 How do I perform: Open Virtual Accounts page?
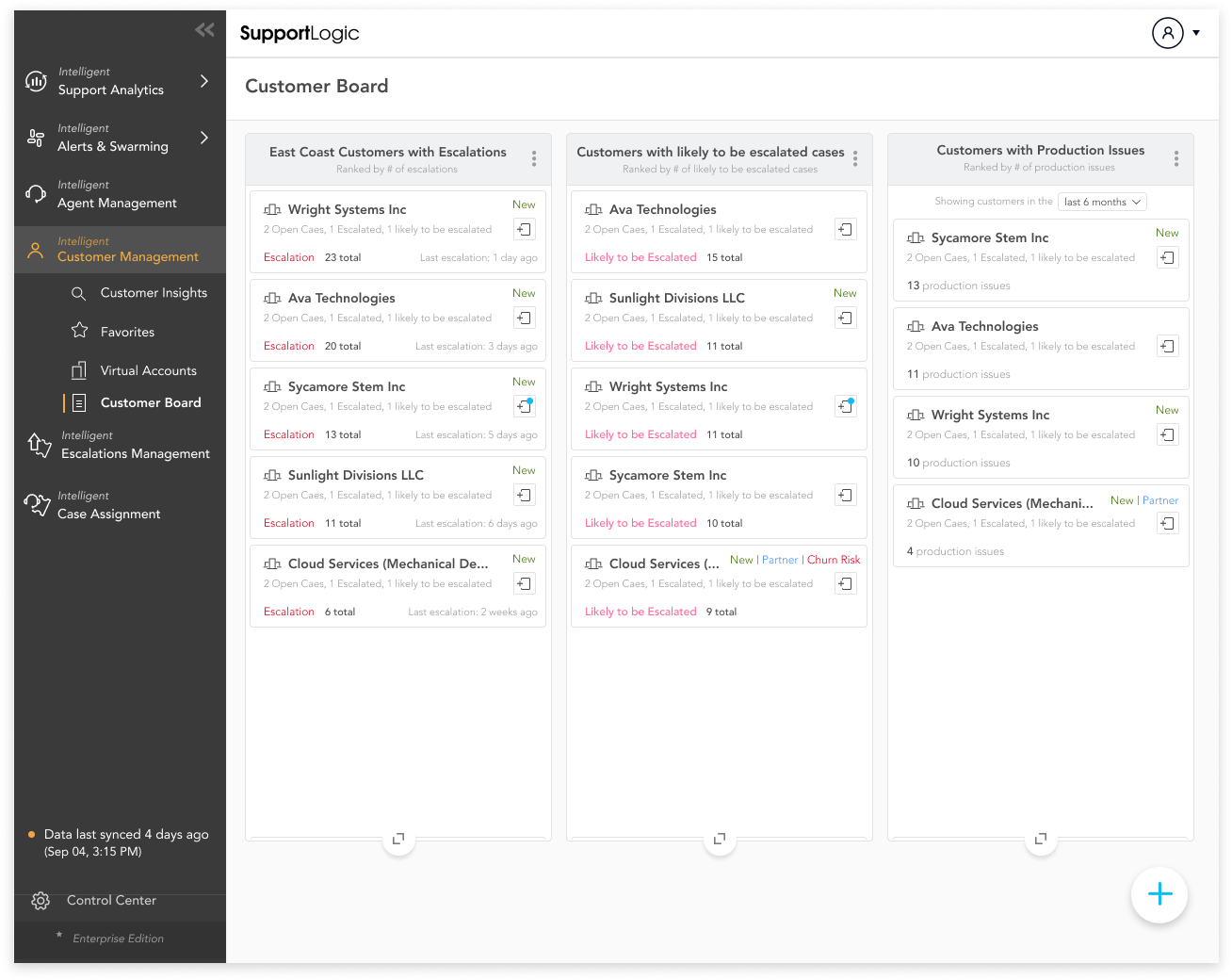click(149, 370)
